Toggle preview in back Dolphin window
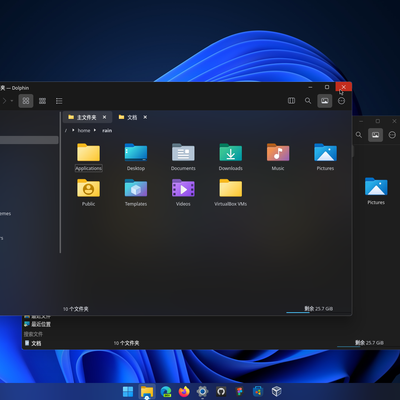400x400 pixels. tap(375, 135)
